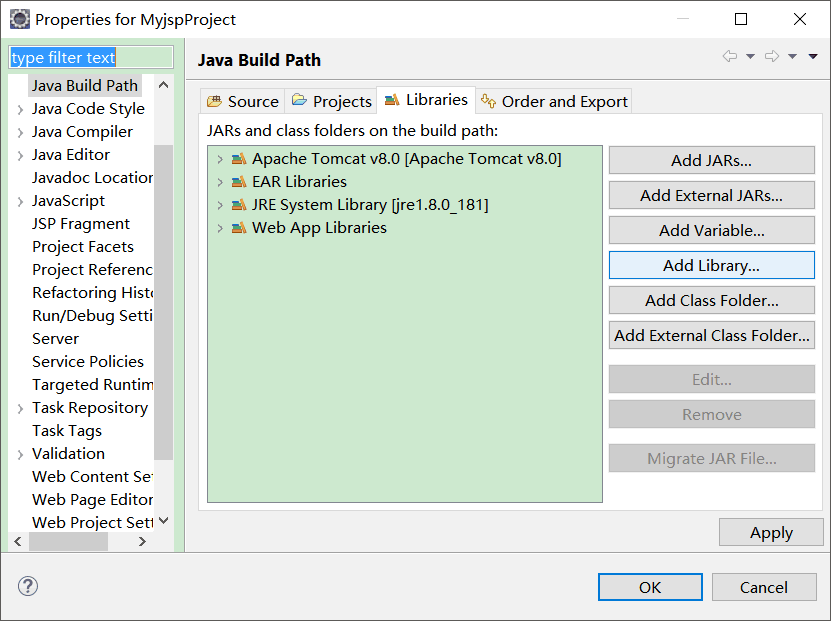The height and width of the screenshot is (621, 831).
Task: Click the back navigation arrow icon
Action: click(730, 57)
